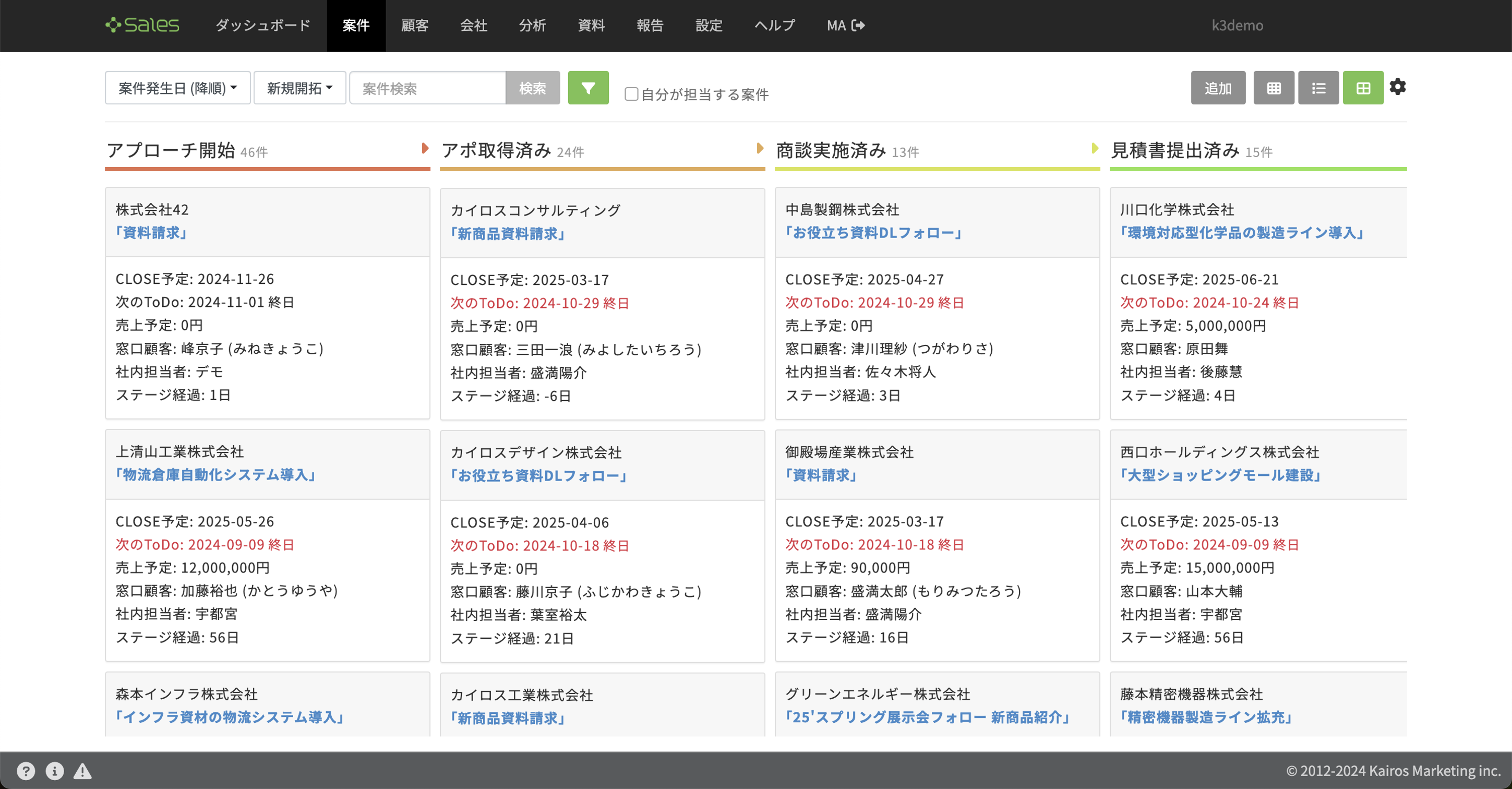Viewport: 1512px width, 789px height.
Task: Click the green filter funnel icon
Action: [x=587, y=88]
